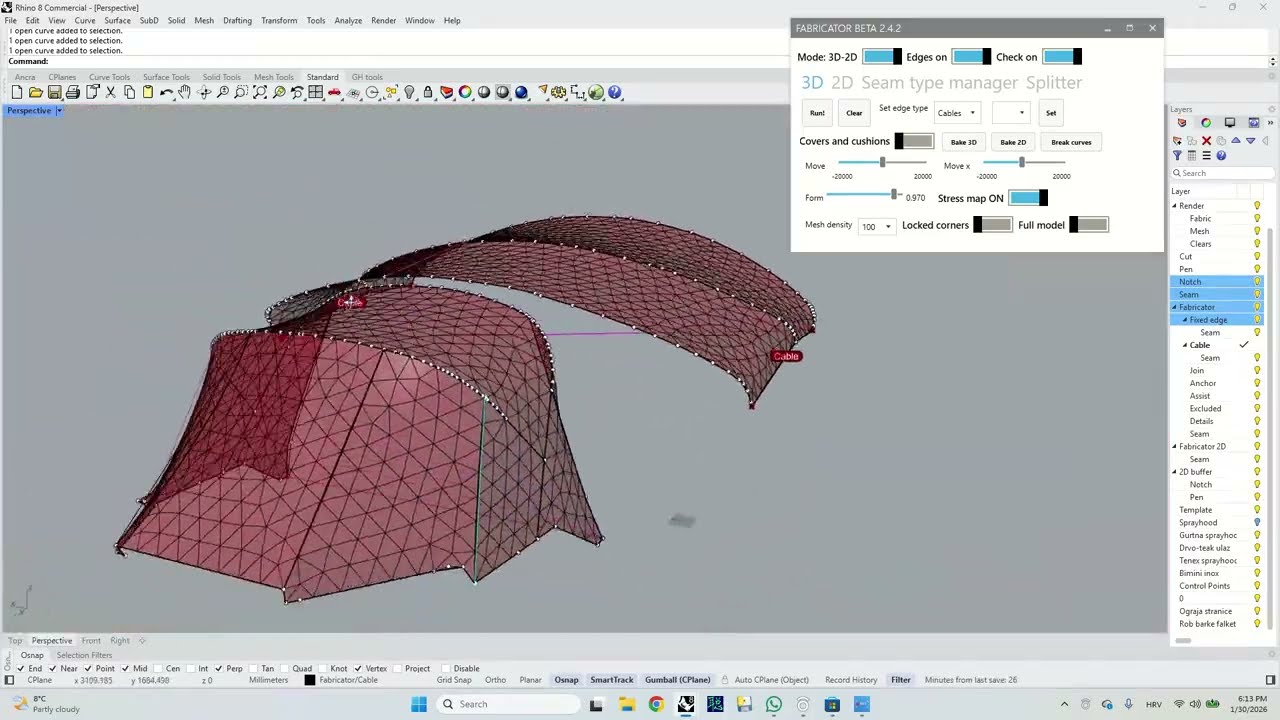Collapse the Fabricator 2D layer group
This screenshot has height=720, width=1280.
1175,447
